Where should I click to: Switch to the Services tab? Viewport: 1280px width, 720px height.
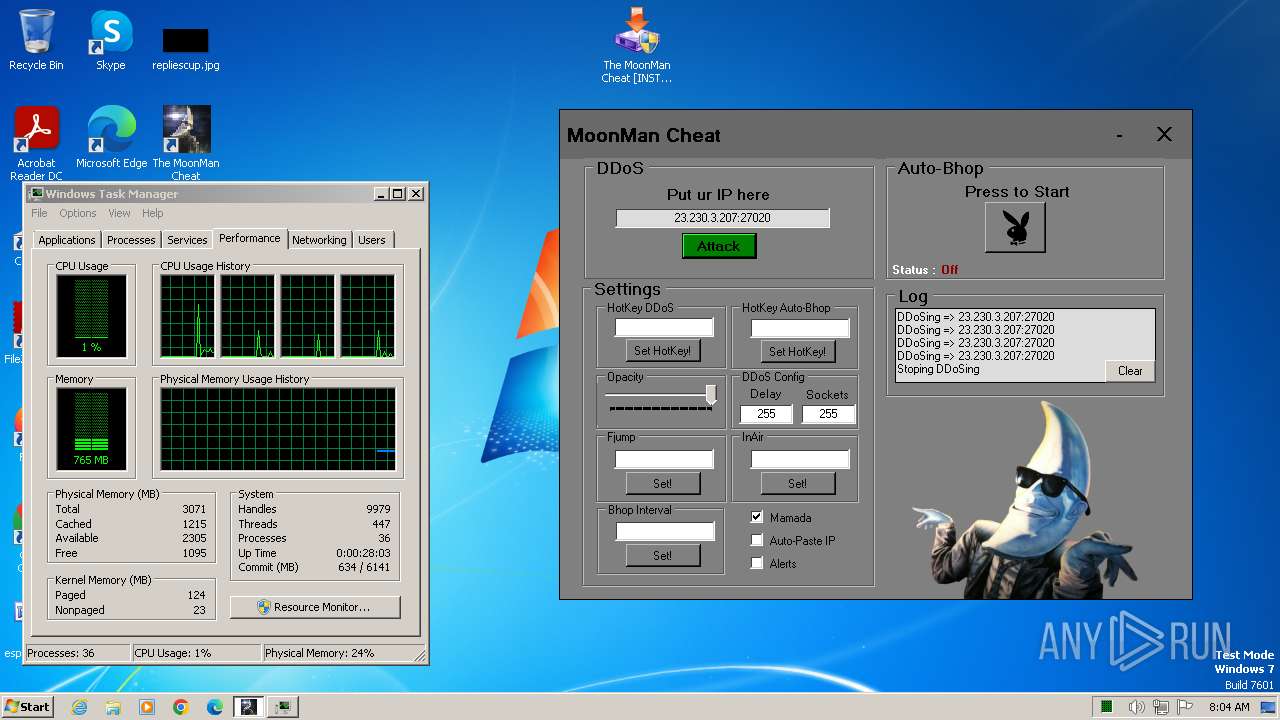click(x=187, y=240)
